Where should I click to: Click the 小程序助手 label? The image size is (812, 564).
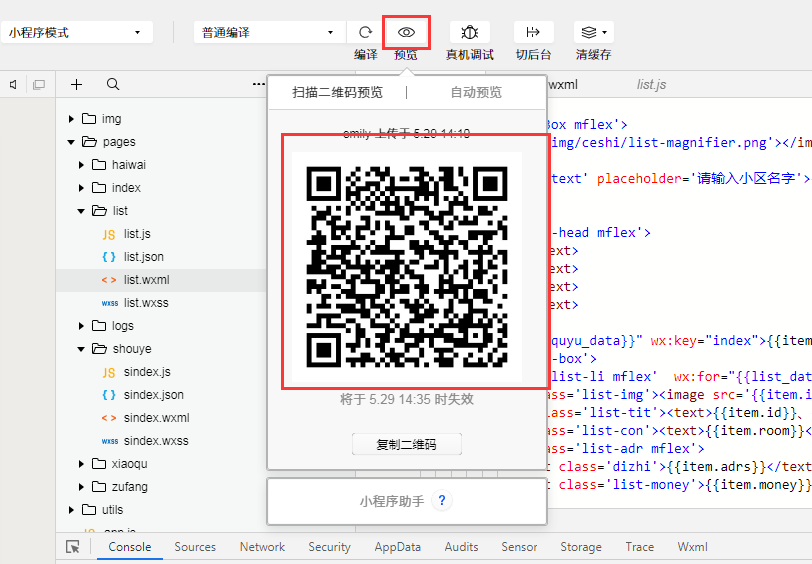pos(392,501)
